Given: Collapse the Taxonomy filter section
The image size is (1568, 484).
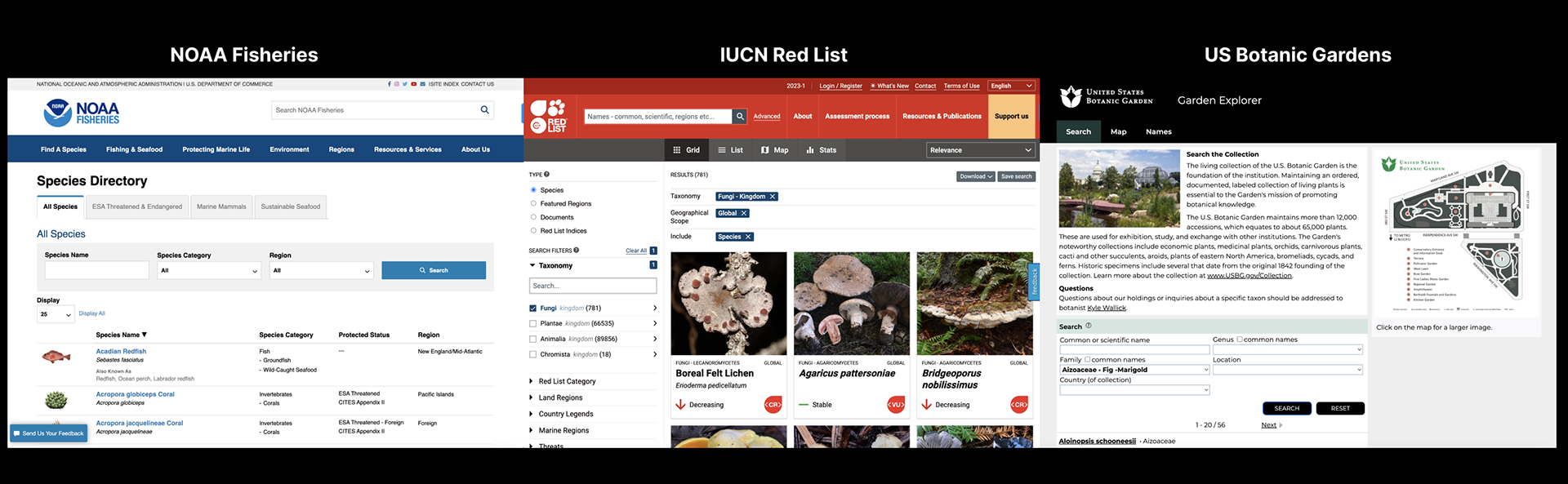Looking at the screenshot, I should (x=532, y=265).
